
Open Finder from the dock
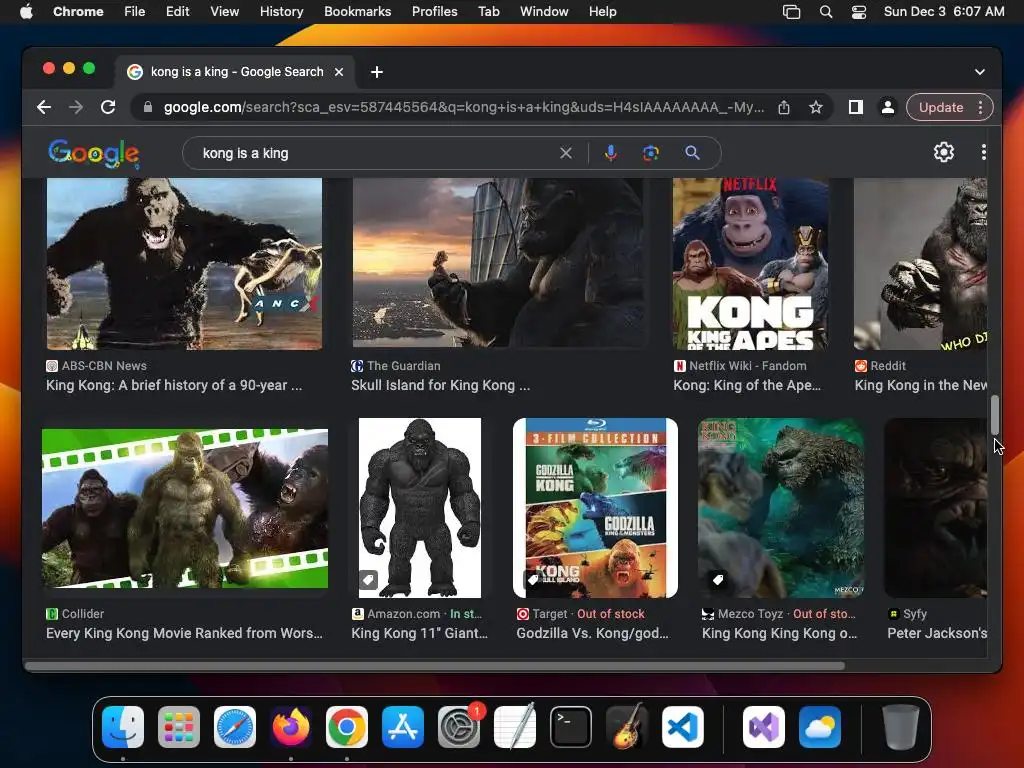[x=123, y=727]
